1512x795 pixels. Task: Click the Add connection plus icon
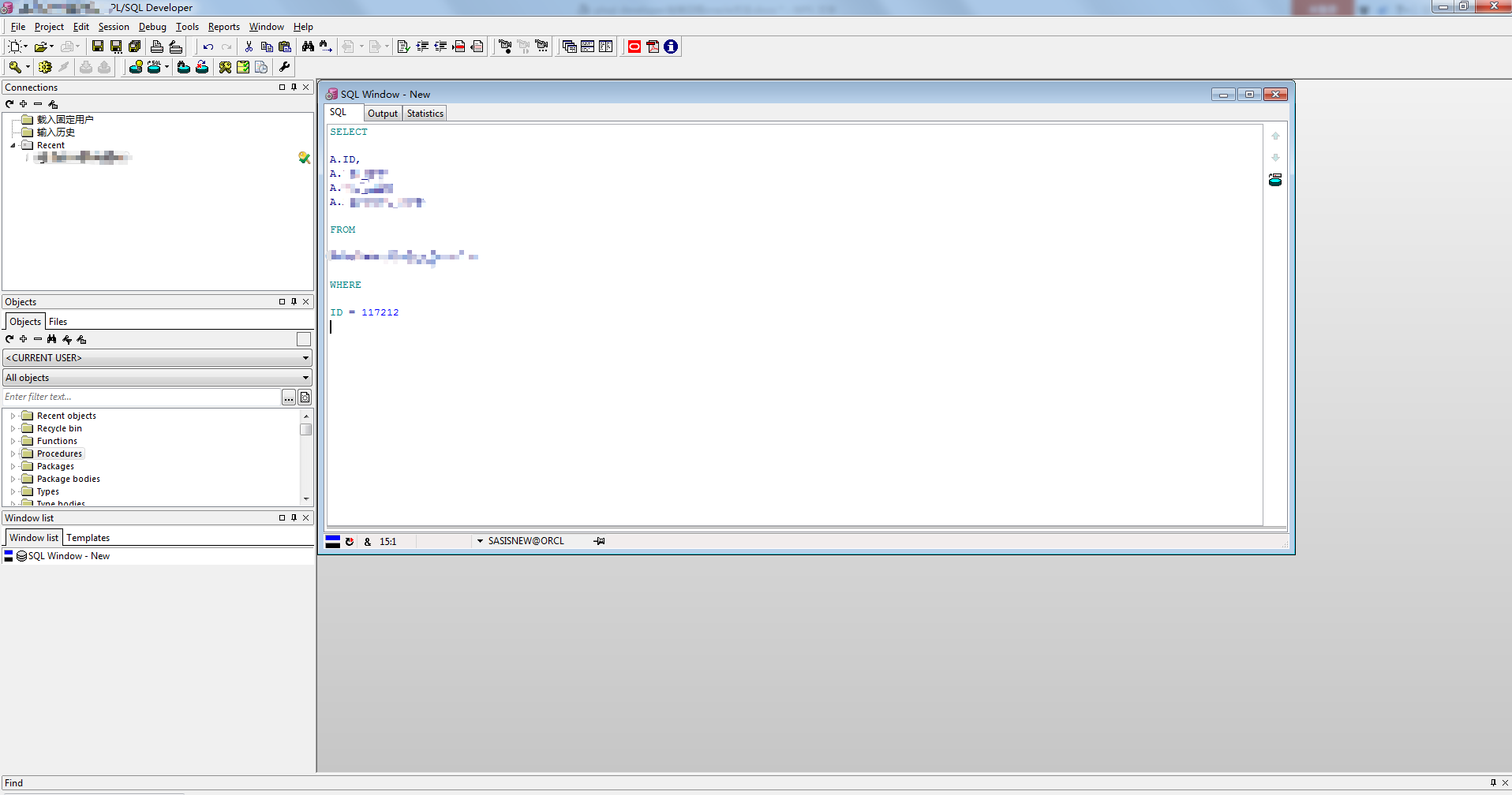pos(24,104)
